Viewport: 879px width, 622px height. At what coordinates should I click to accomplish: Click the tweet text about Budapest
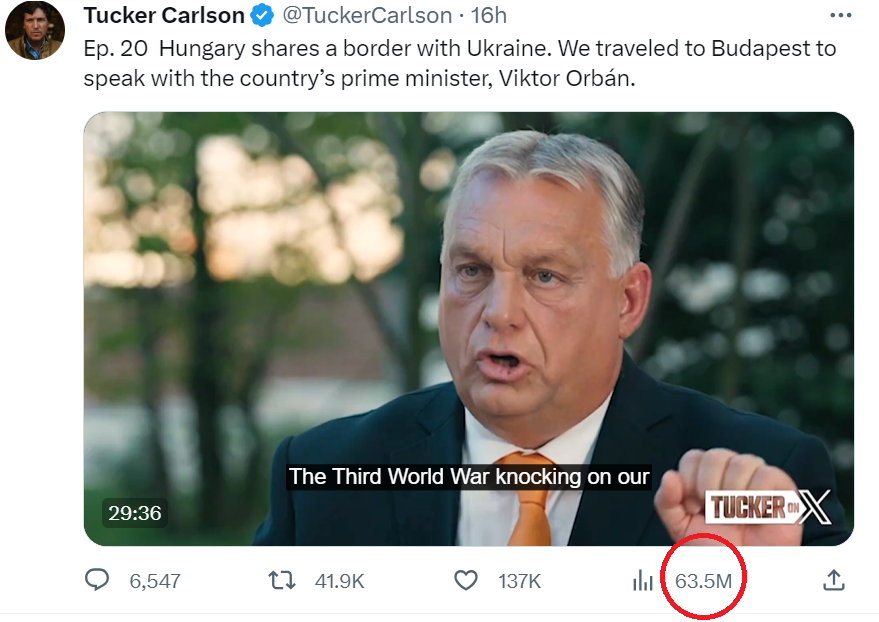coord(460,63)
